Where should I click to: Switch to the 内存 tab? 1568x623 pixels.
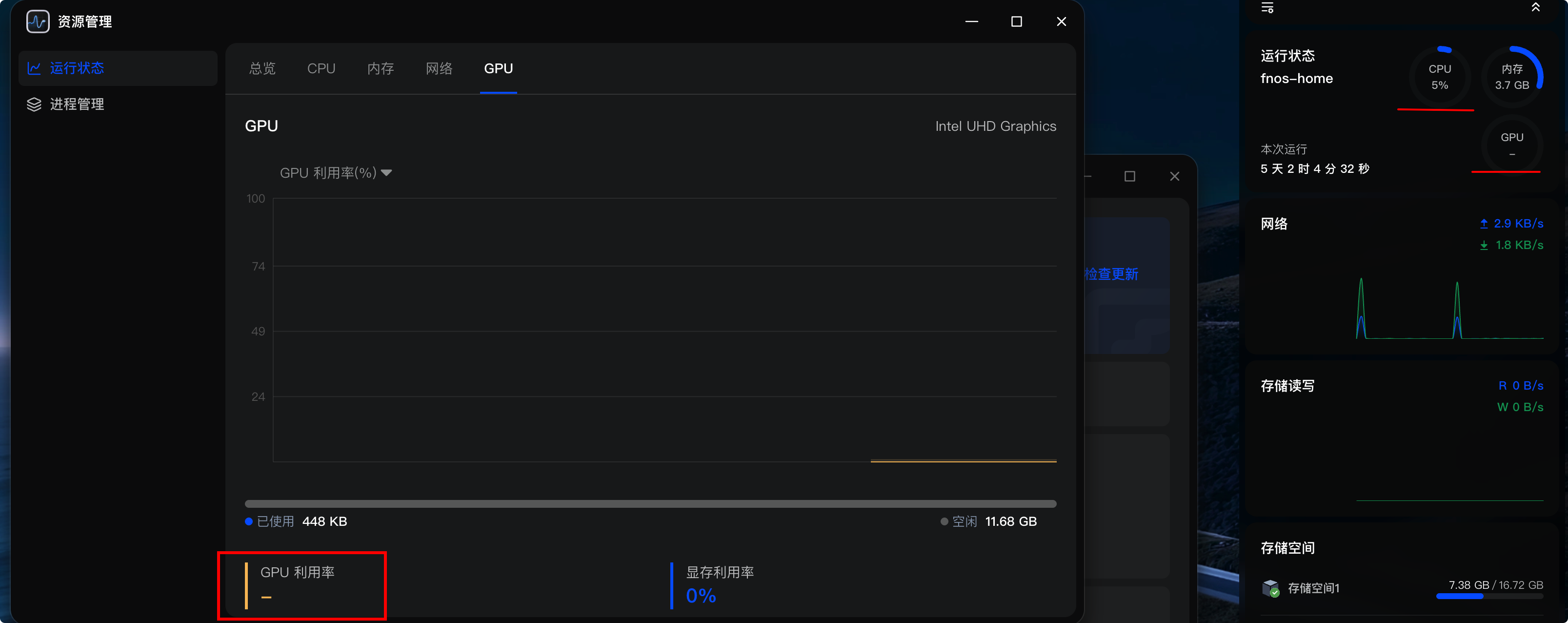click(x=381, y=69)
